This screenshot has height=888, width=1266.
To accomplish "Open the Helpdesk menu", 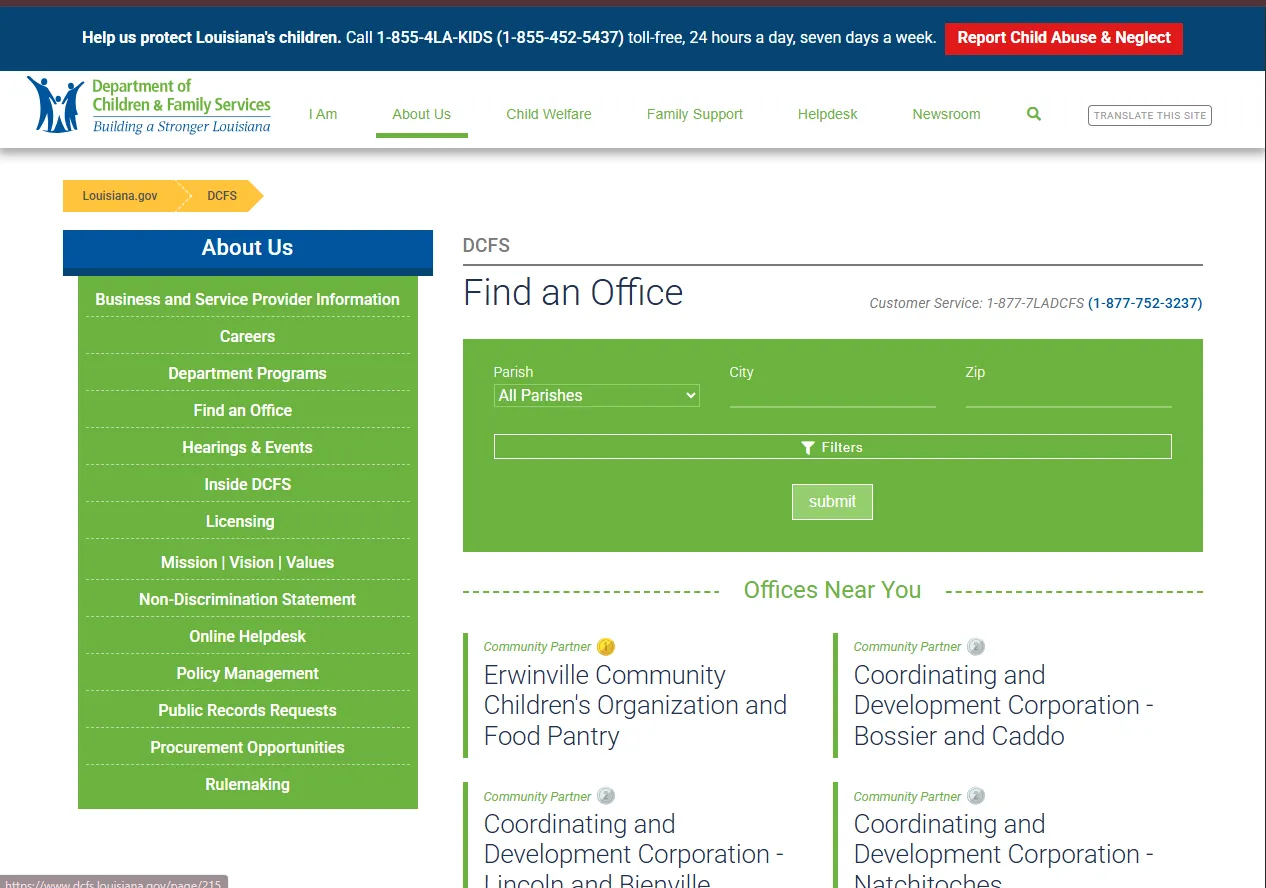I will pos(828,114).
